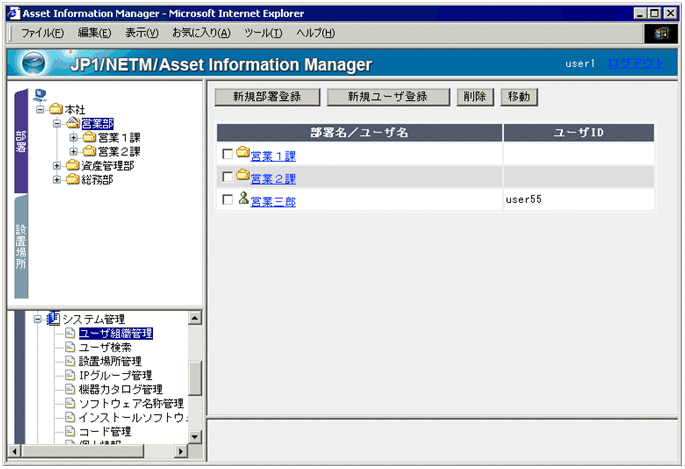This screenshot has height=469, width=685.
Task: Expand the 営業１課 tree node
Action: coord(73,138)
